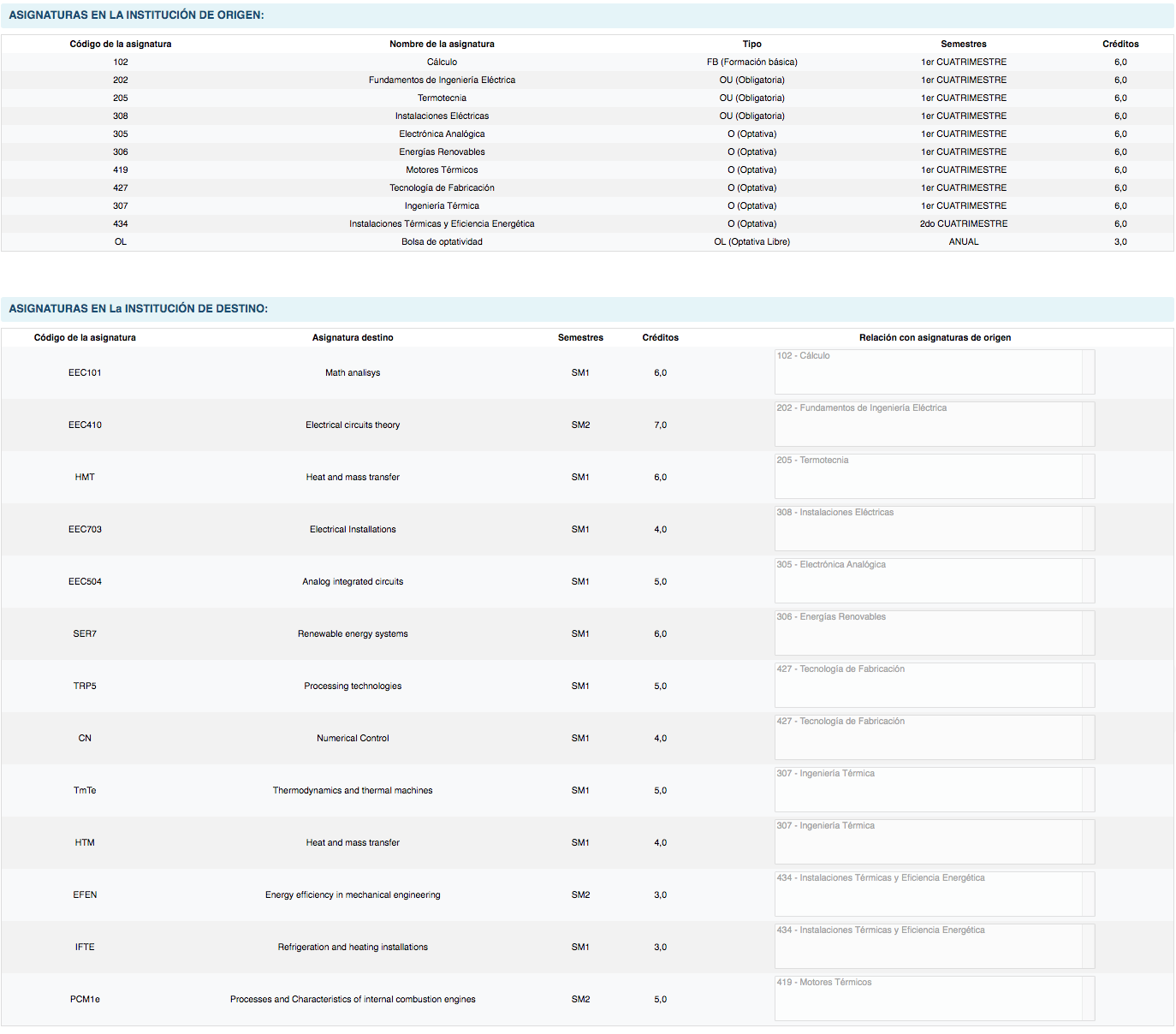
Task: Select '307 - Ingeniería Térmica' in HTM row
Action: (825, 826)
